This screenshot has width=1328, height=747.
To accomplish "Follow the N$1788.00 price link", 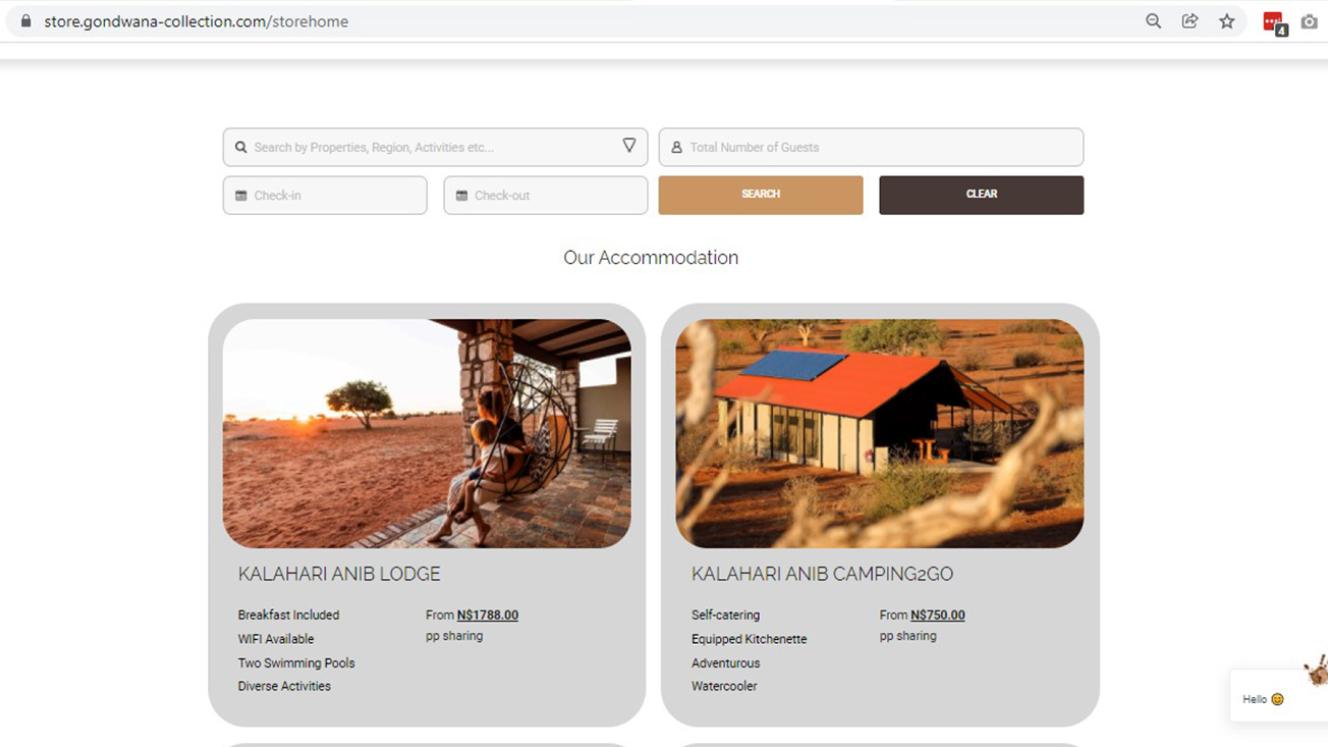I will [x=487, y=615].
